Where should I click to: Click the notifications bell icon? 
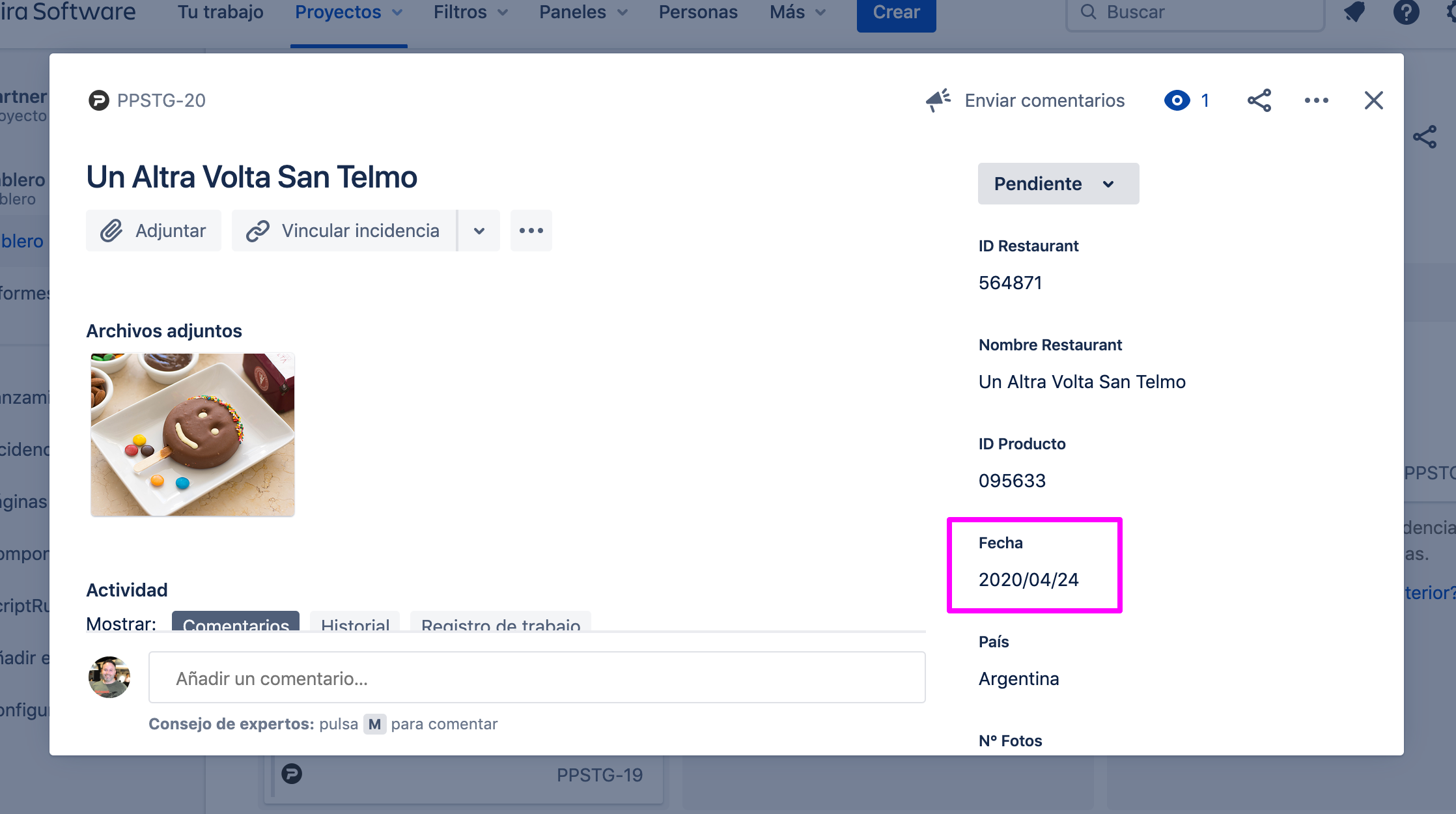(x=1354, y=12)
